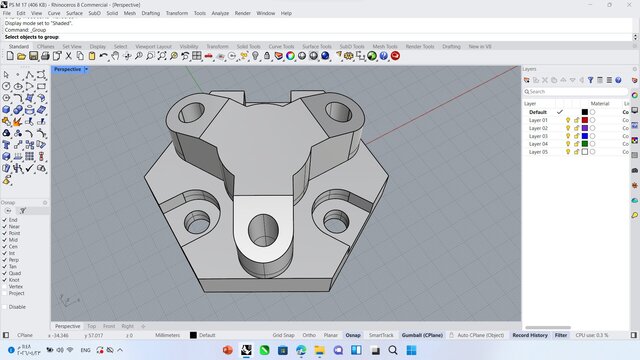Toggle the Cen osnap checkbox

point(4,247)
